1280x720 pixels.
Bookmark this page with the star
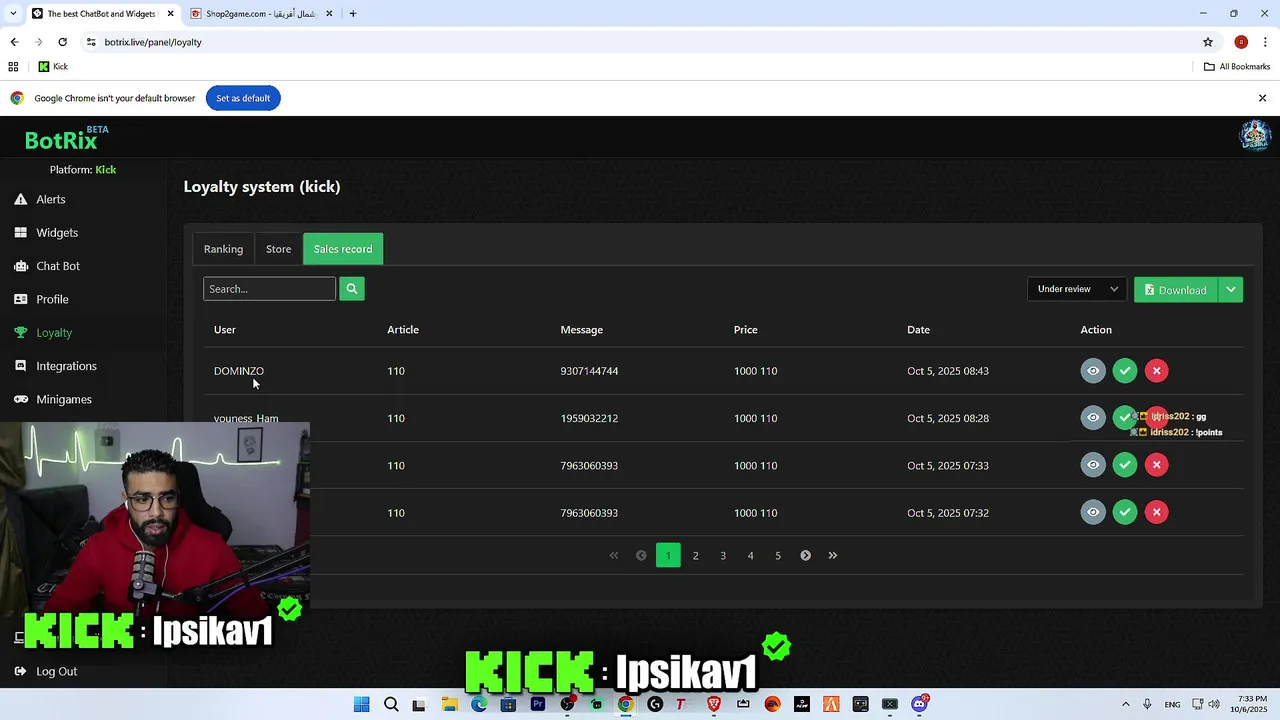coord(1208,42)
